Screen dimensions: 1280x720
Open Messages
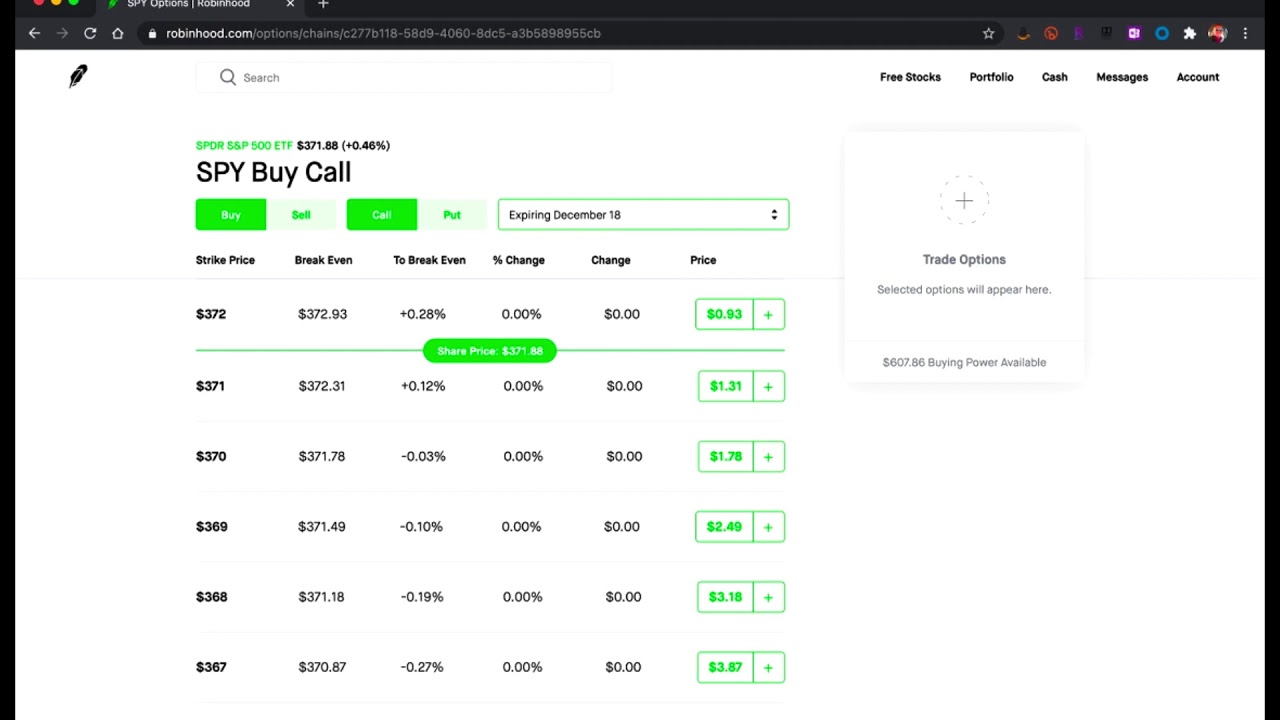click(1122, 77)
